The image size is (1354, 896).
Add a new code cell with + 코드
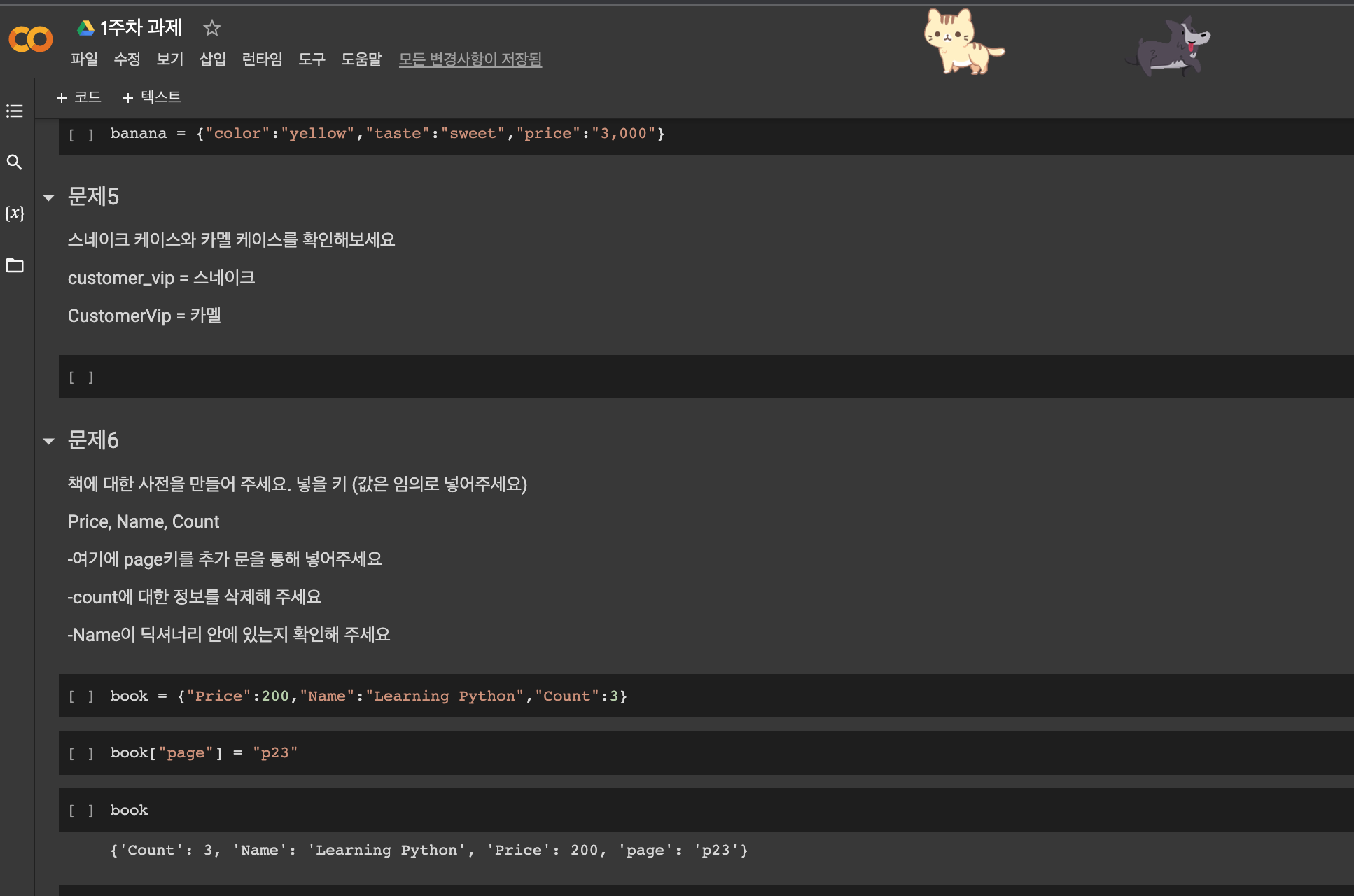(x=79, y=97)
